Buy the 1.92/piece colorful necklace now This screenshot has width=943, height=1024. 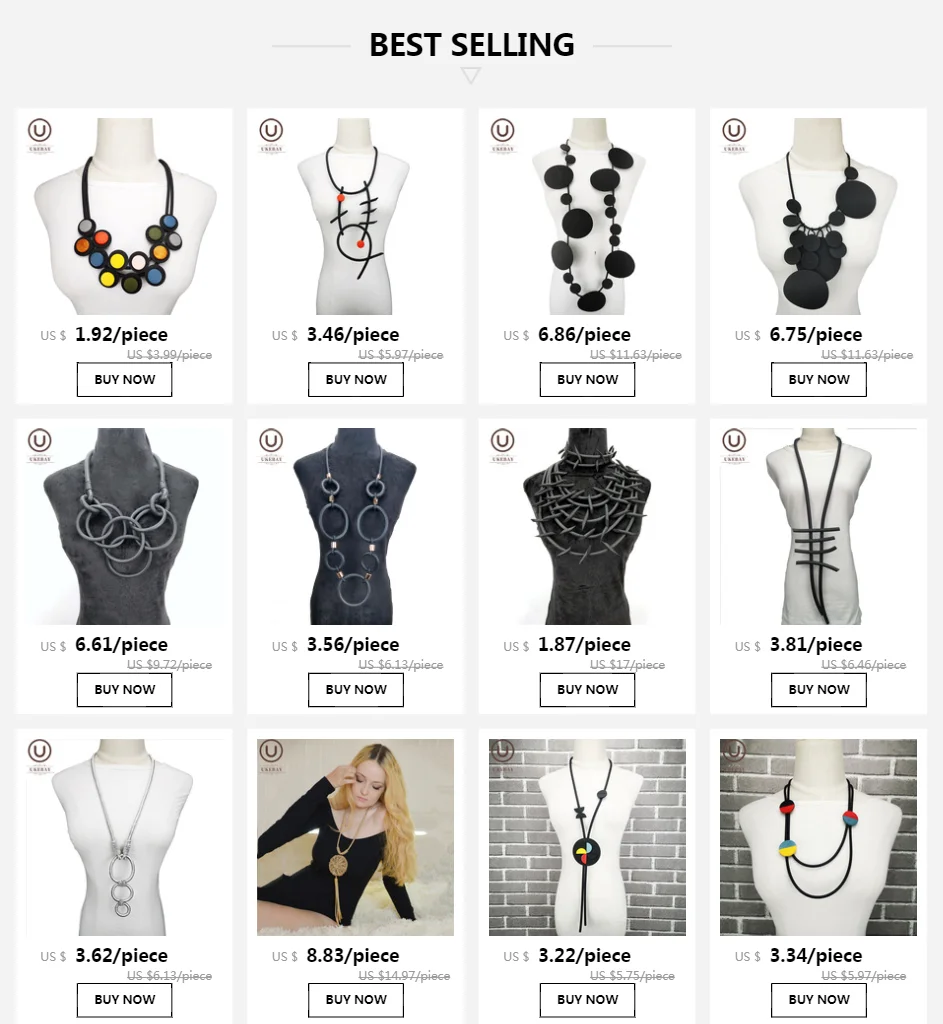pos(125,379)
